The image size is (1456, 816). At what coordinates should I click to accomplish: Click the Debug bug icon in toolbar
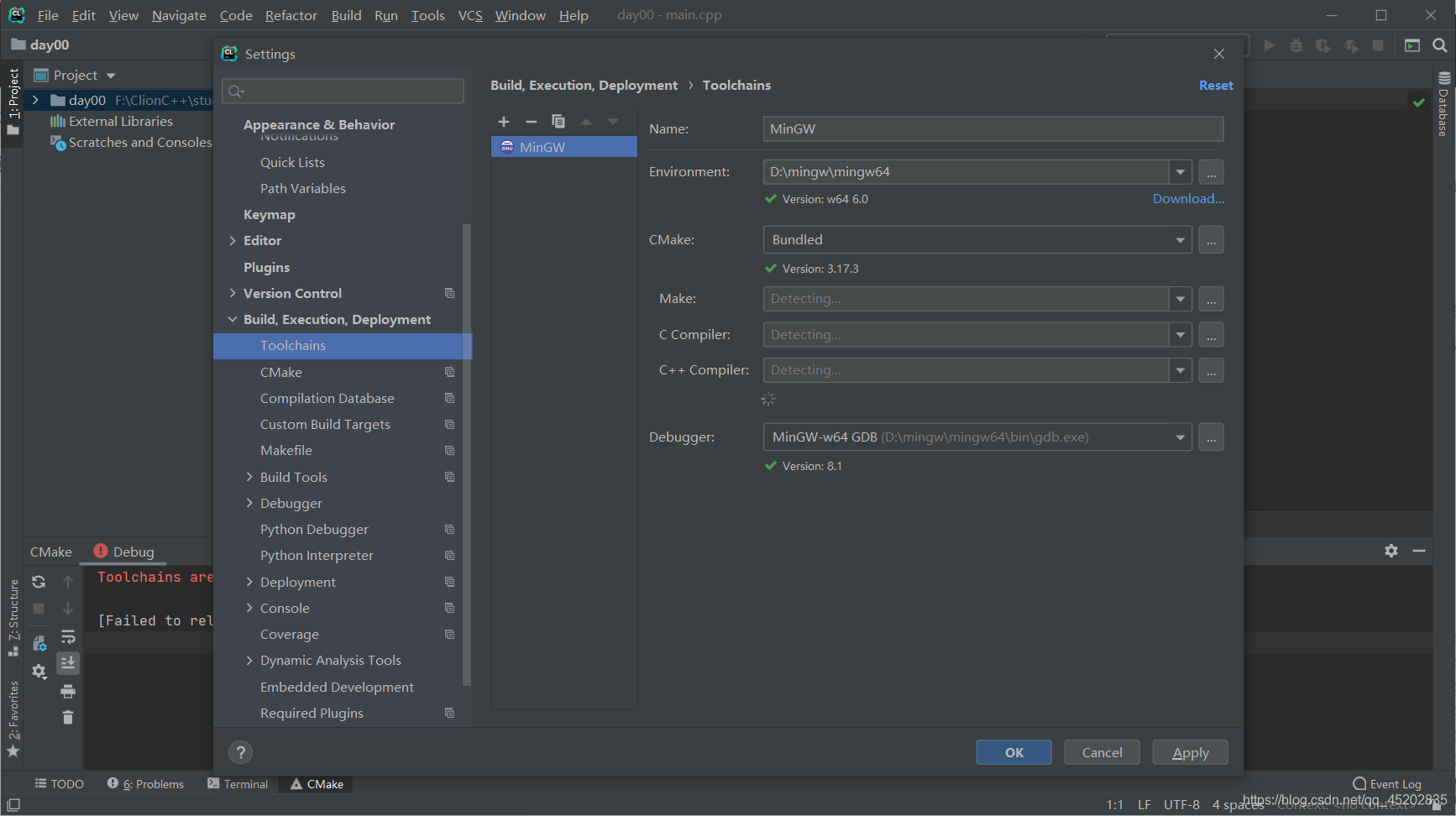coord(1296,45)
